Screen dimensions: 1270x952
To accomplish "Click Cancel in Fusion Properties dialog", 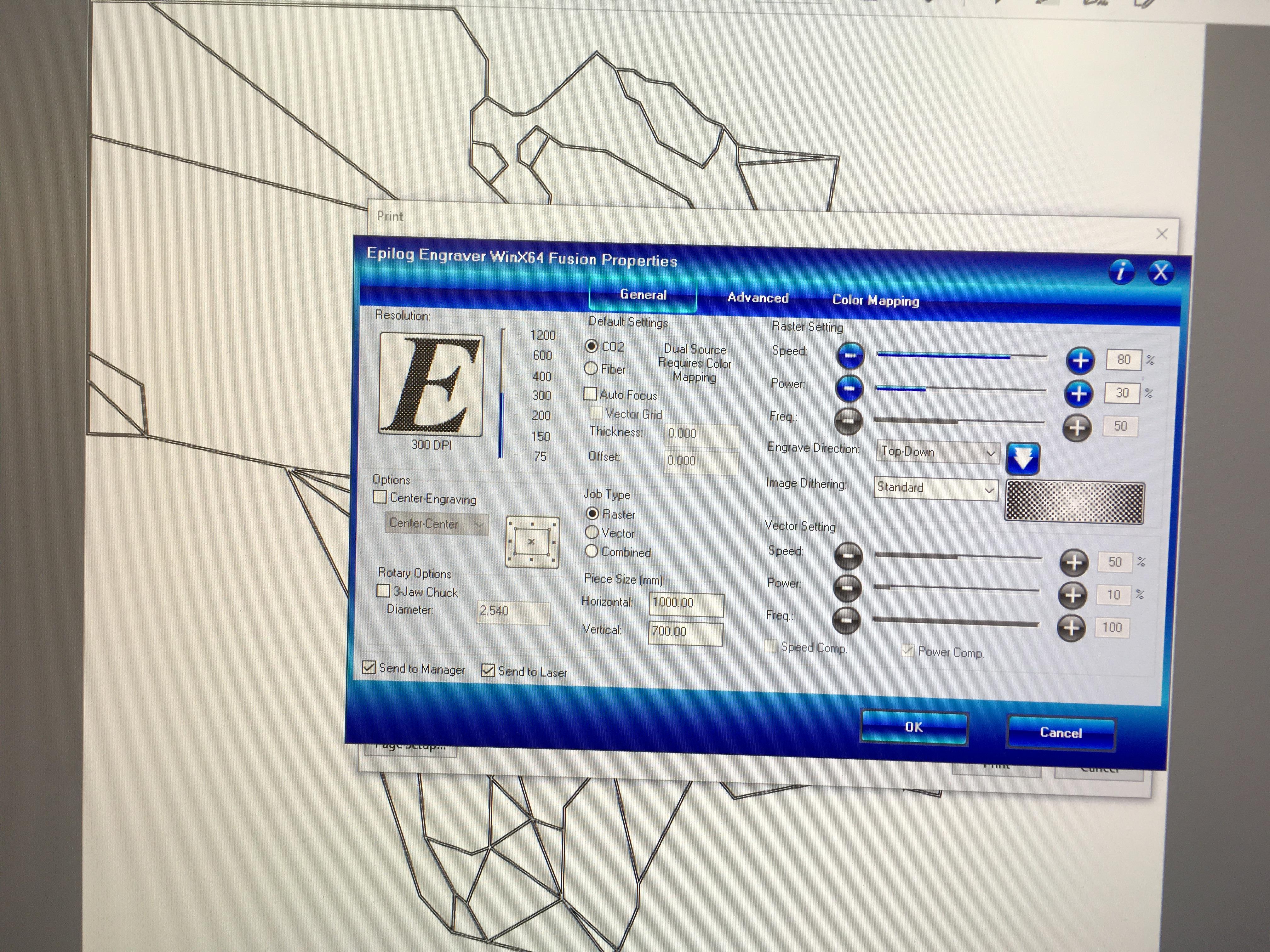I will tap(1061, 733).
